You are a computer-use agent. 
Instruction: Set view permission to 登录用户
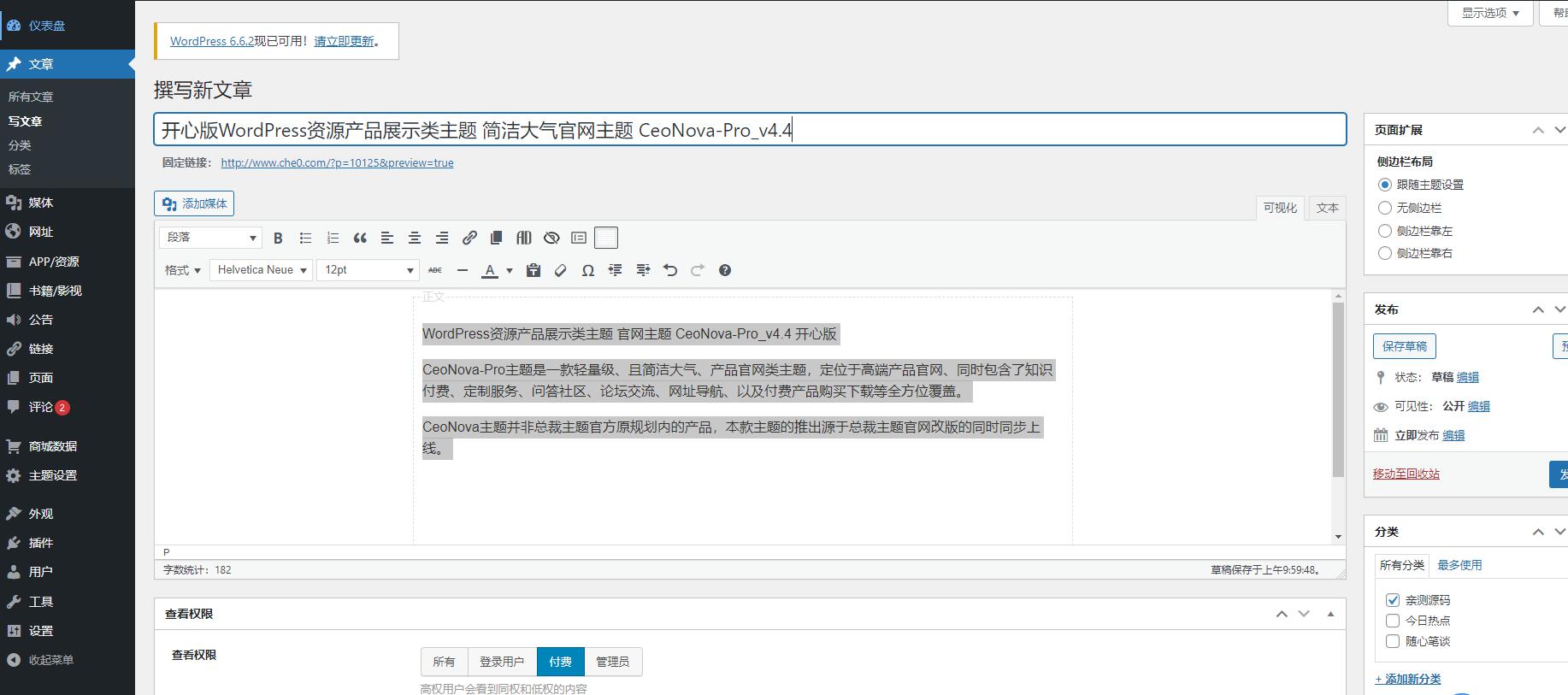[502, 662]
